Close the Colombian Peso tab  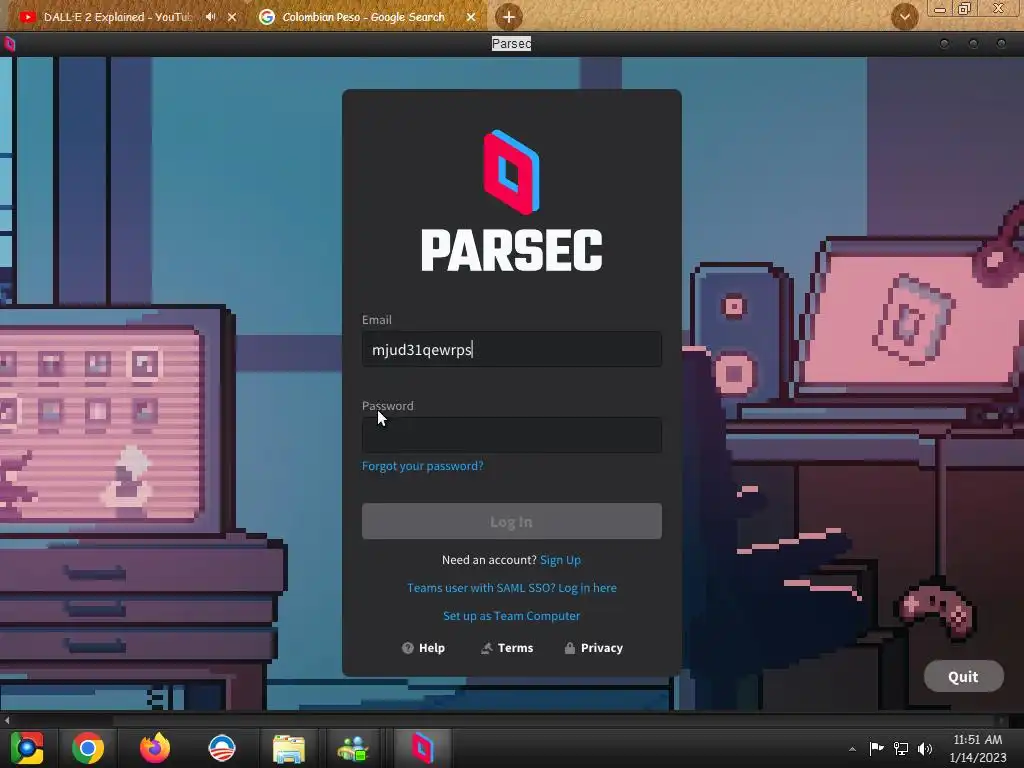coord(471,17)
